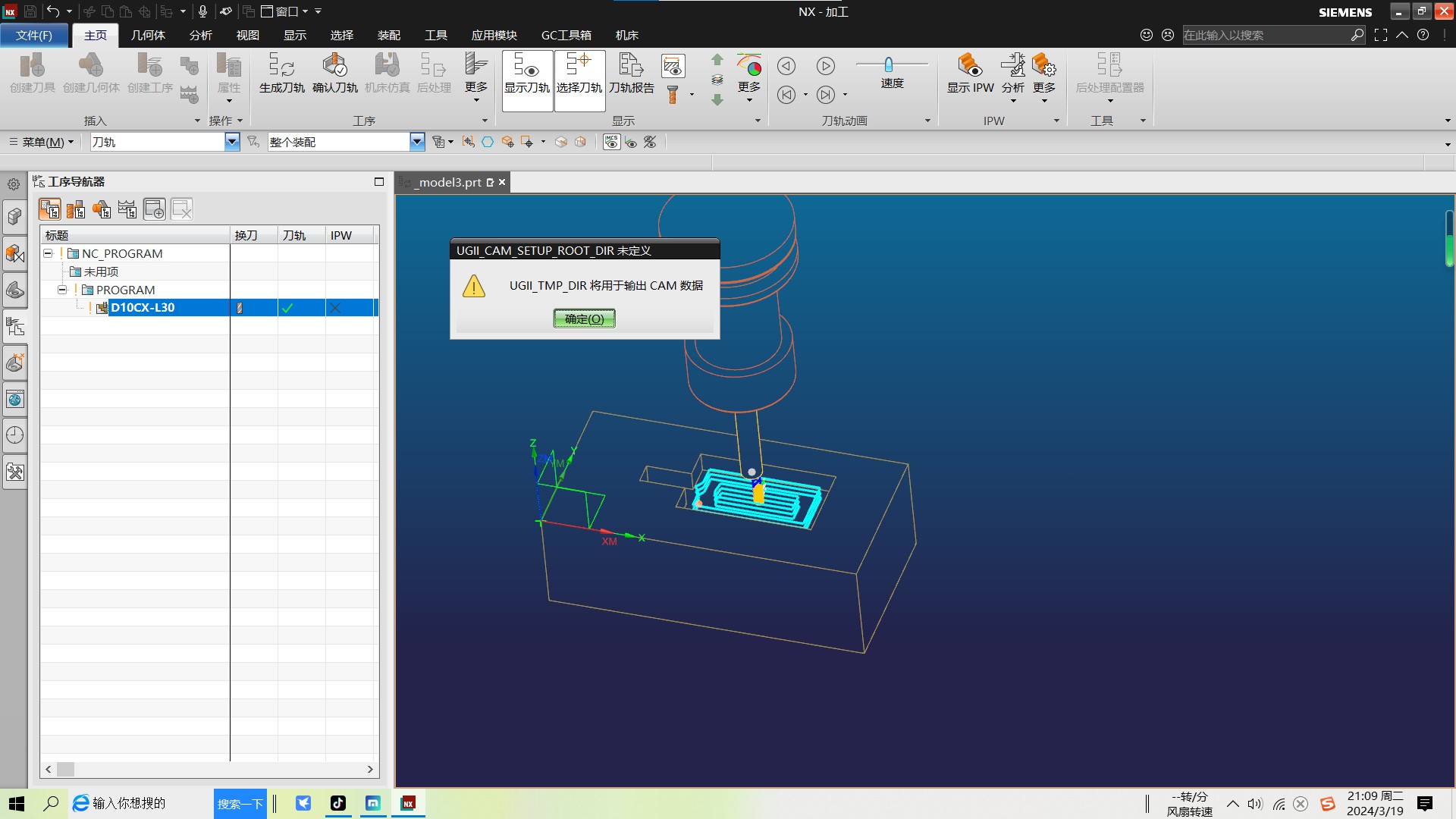Switch navigator to machining method view icon
This screenshot has height=819, width=1456.
point(127,209)
